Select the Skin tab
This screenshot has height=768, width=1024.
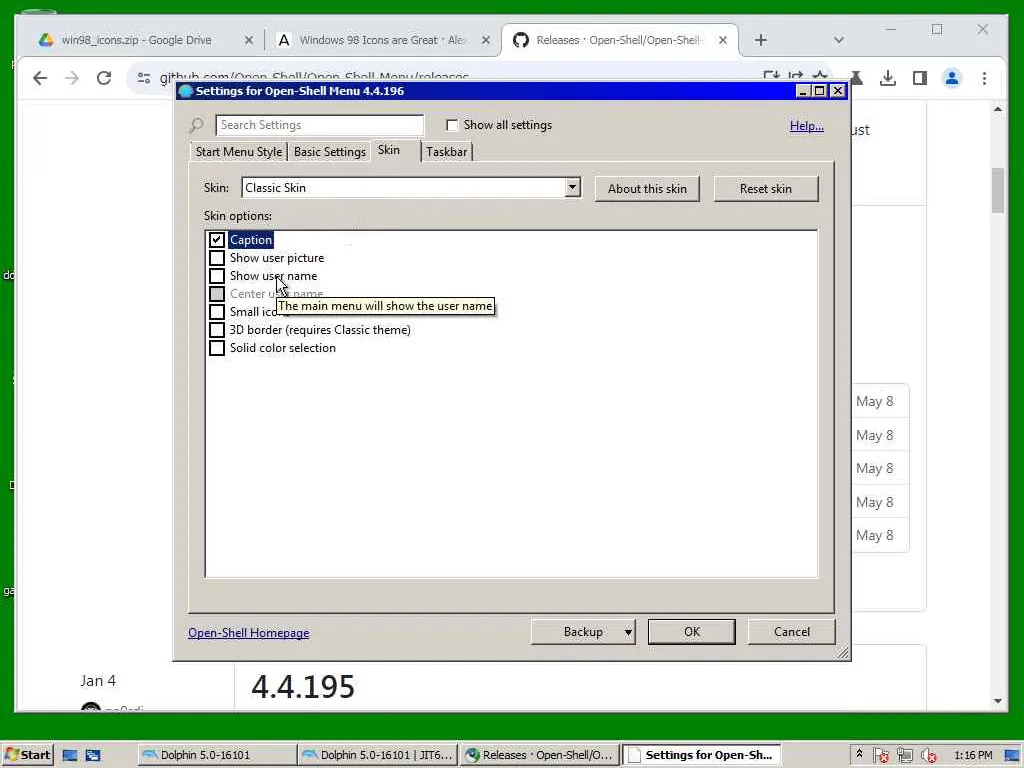(x=389, y=150)
